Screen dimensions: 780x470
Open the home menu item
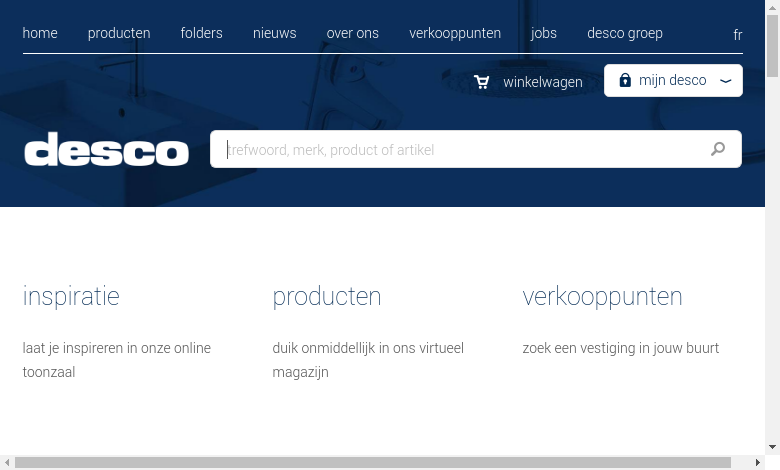click(40, 33)
